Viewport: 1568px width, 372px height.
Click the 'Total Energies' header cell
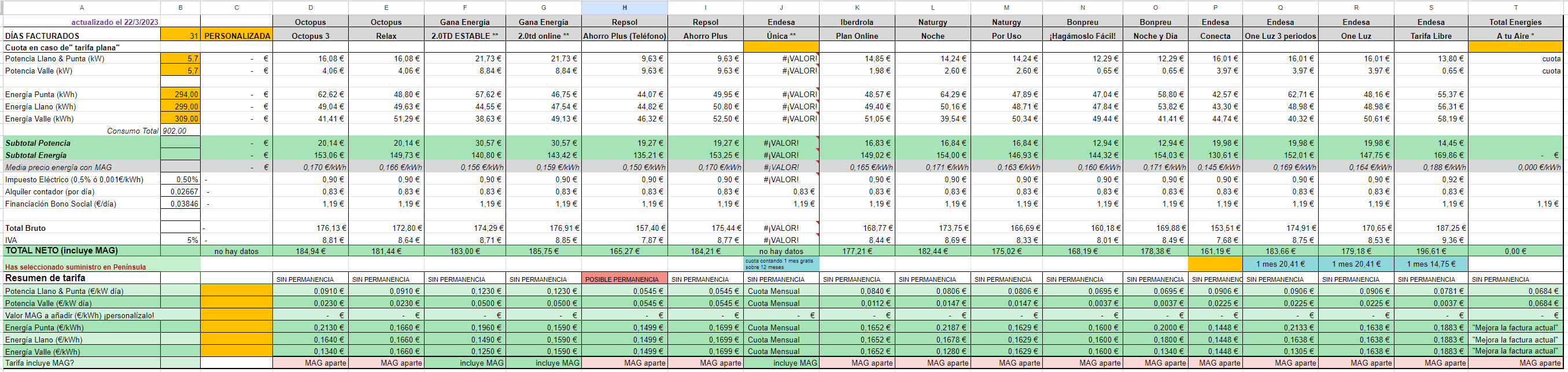pos(1515,22)
